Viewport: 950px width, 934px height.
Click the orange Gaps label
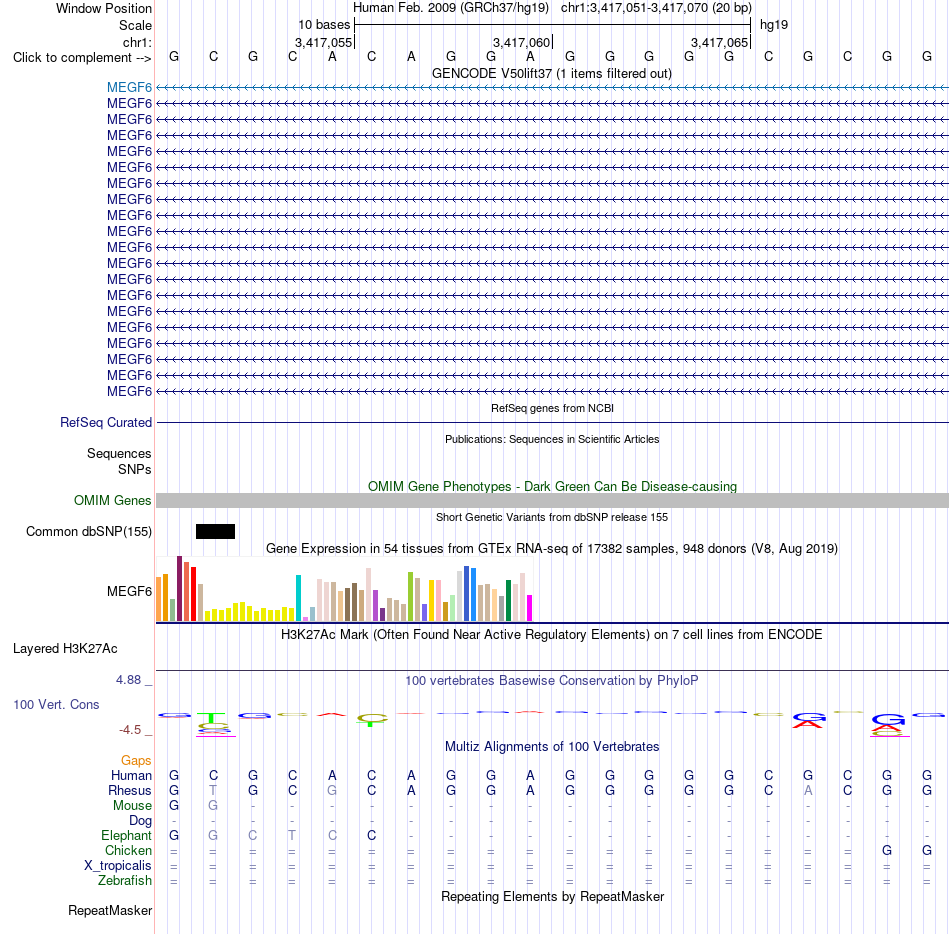tap(136, 760)
